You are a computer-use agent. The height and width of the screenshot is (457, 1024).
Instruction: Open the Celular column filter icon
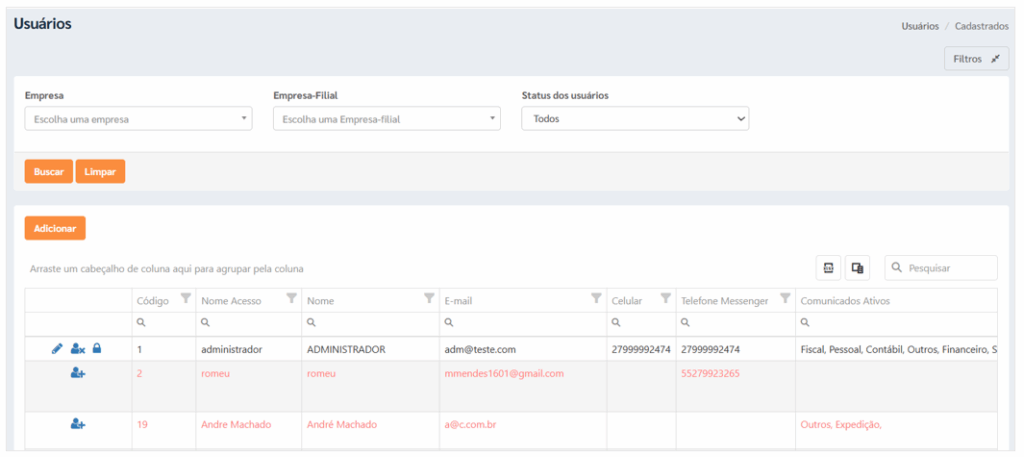[665, 299]
